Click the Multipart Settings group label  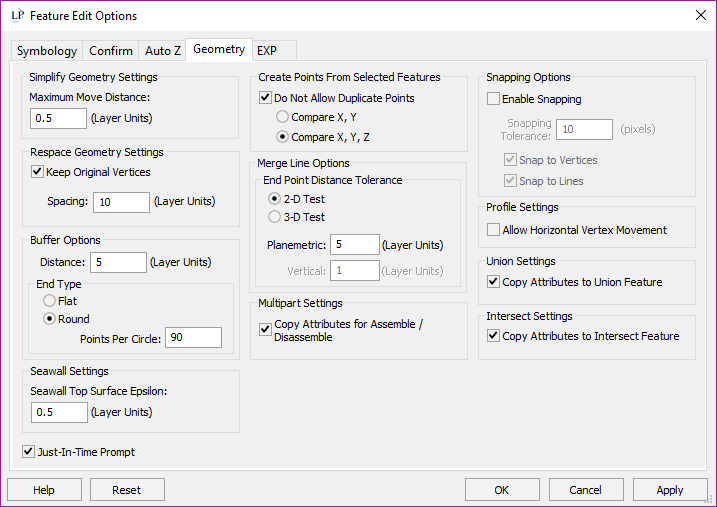pos(300,303)
